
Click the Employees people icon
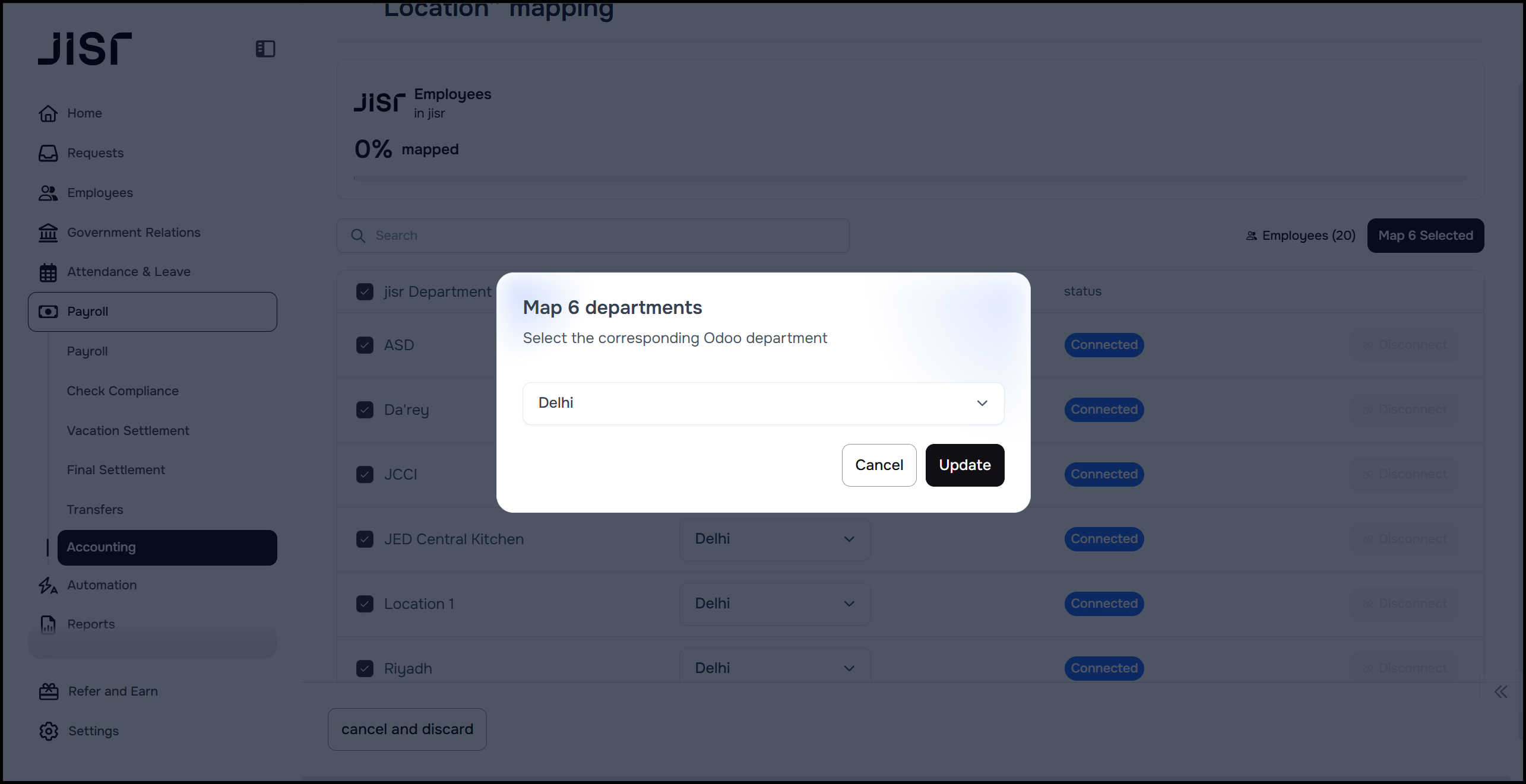point(48,193)
